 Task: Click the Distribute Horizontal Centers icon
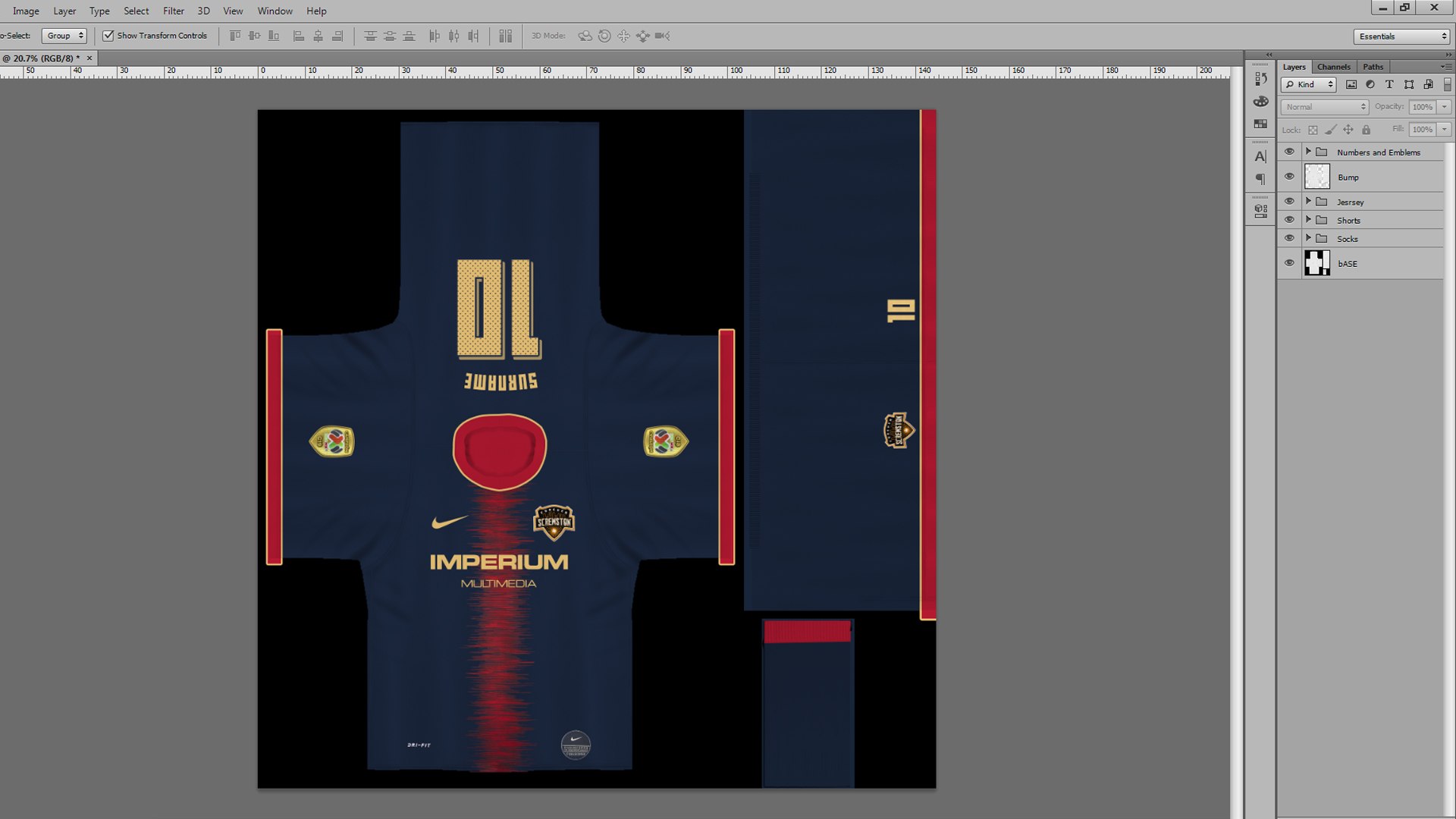click(x=453, y=36)
